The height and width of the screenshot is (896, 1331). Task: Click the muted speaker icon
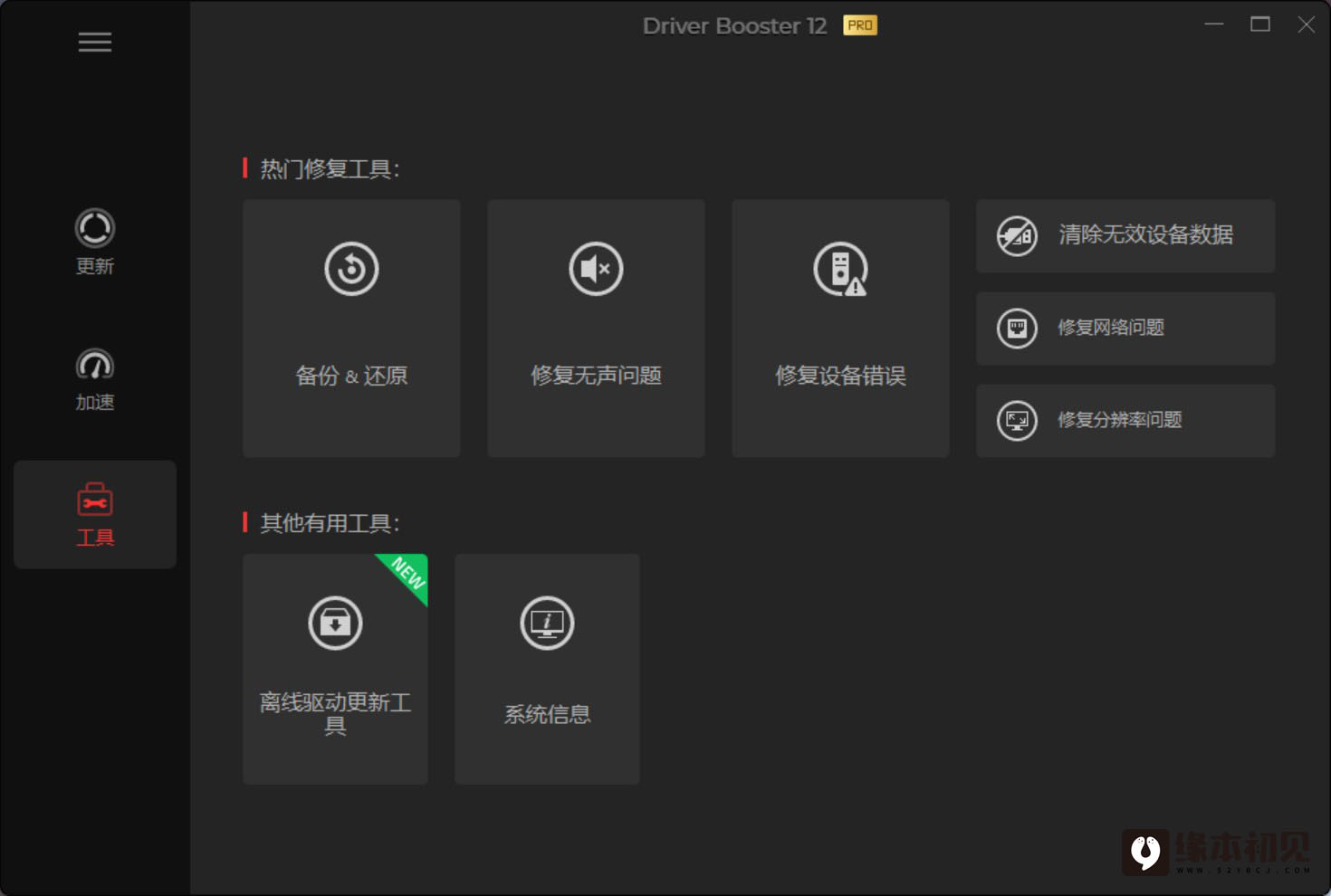[x=596, y=269]
